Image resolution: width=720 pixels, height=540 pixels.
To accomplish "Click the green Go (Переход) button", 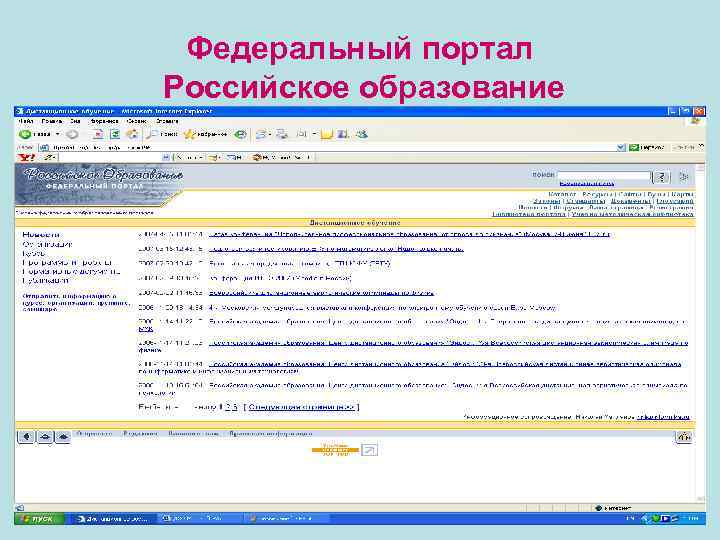I will (x=647, y=147).
